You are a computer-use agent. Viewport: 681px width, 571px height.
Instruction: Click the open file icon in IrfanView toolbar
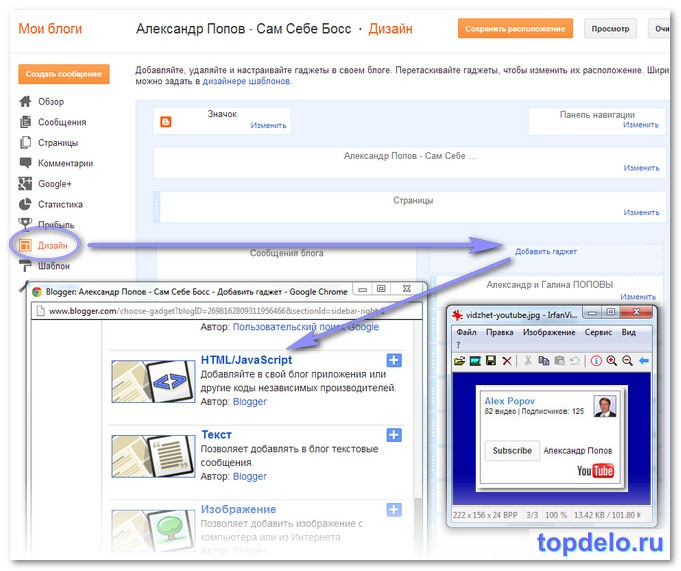pos(460,361)
